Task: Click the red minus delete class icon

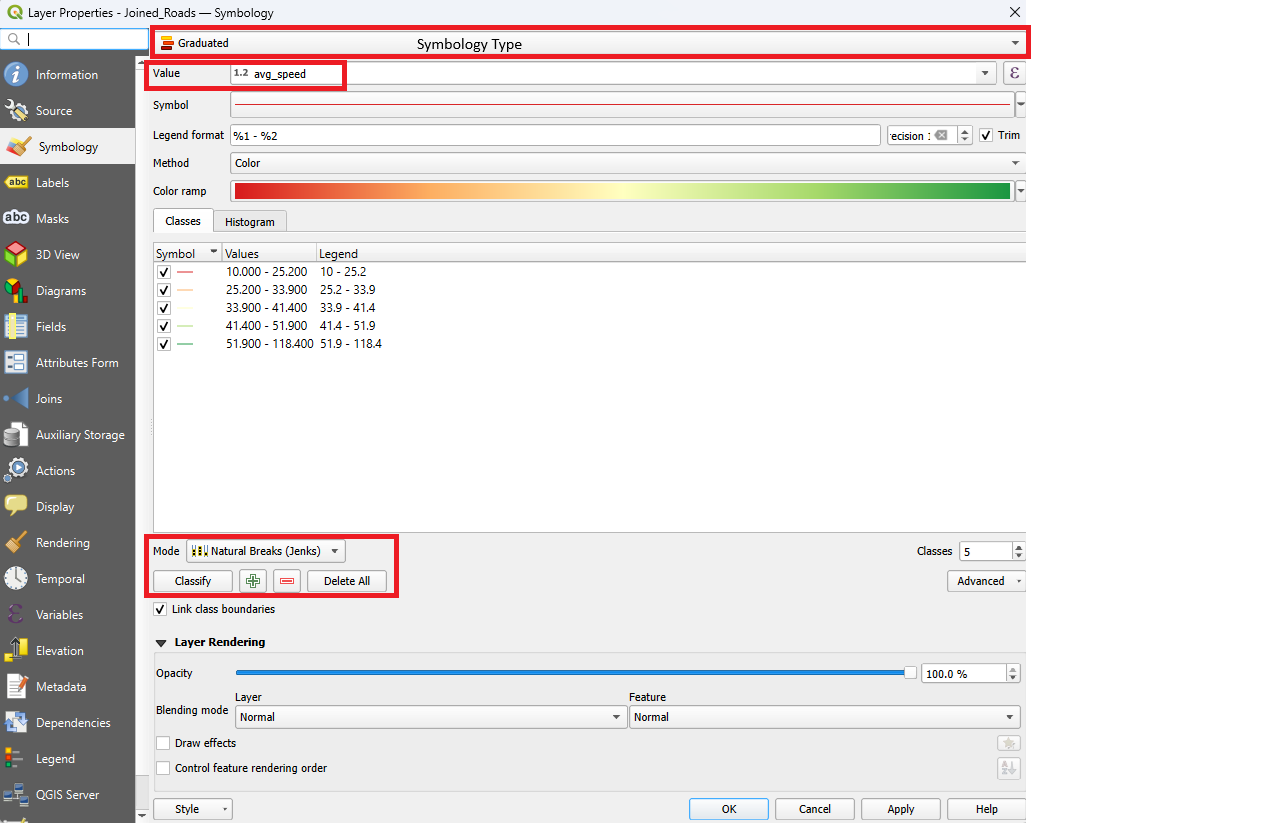Action: point(287,581)
